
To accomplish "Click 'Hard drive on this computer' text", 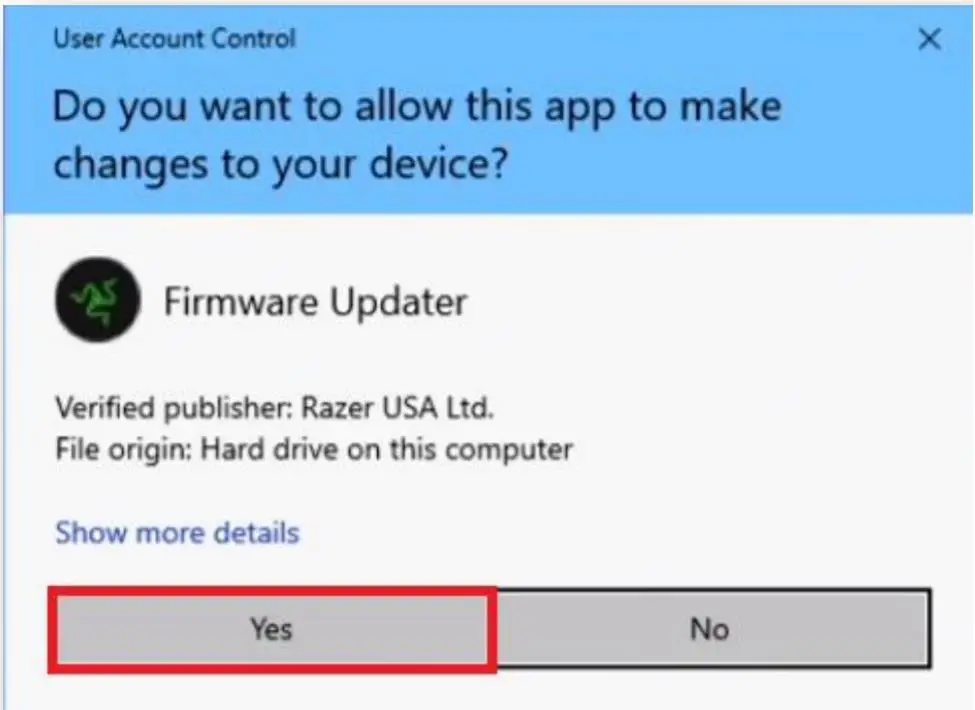I will coord(386,449).
